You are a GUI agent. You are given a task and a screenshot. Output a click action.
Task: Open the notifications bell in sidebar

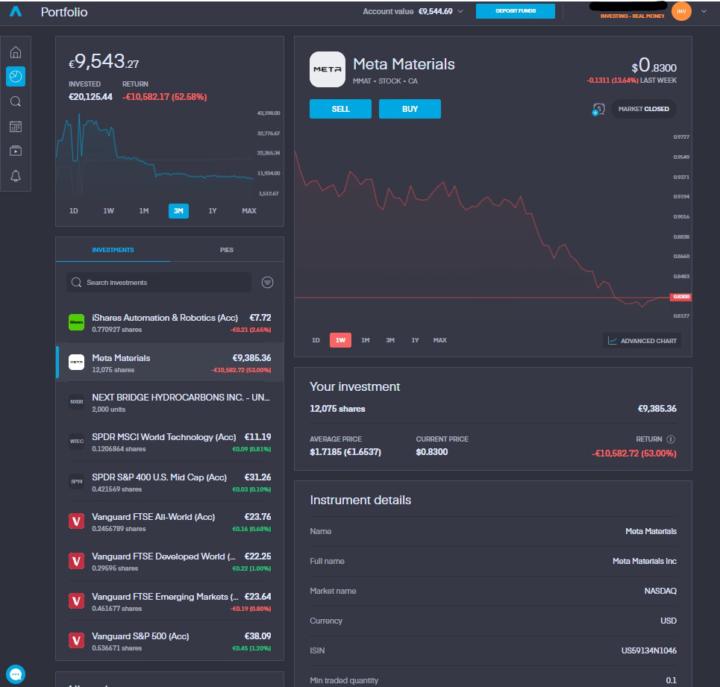point(16,175)
